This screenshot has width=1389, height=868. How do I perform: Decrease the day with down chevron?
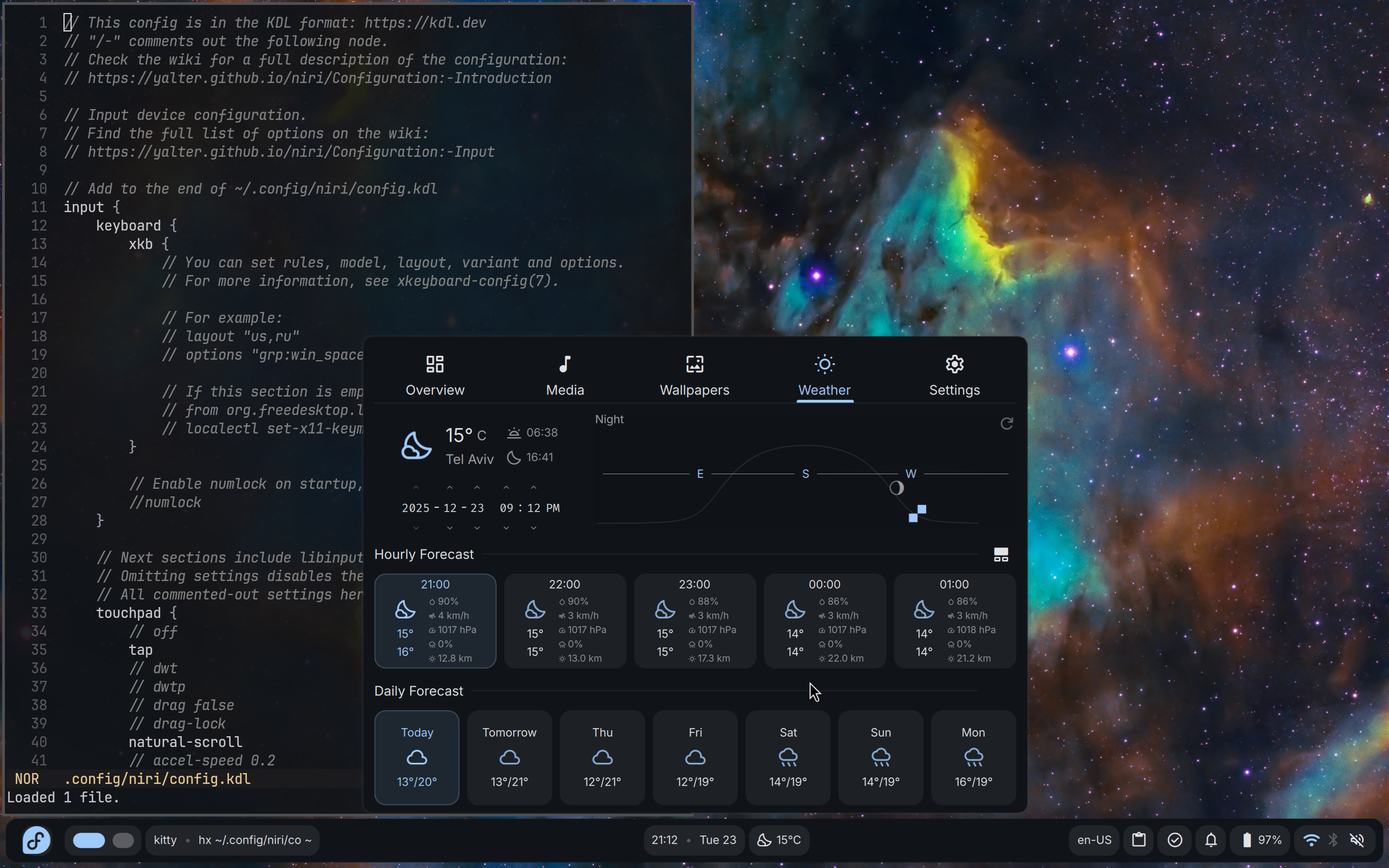point(477,527)
